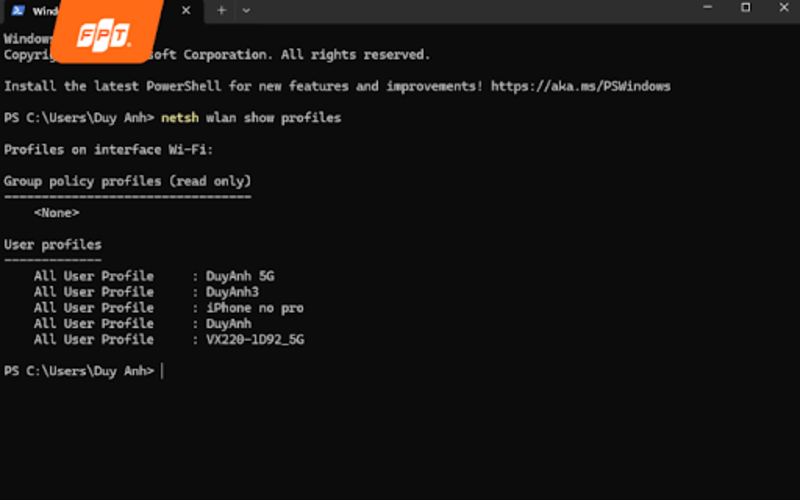800x500 pixels.
Task: Click the iPhone no pro profile
Action: coord(254,308)
